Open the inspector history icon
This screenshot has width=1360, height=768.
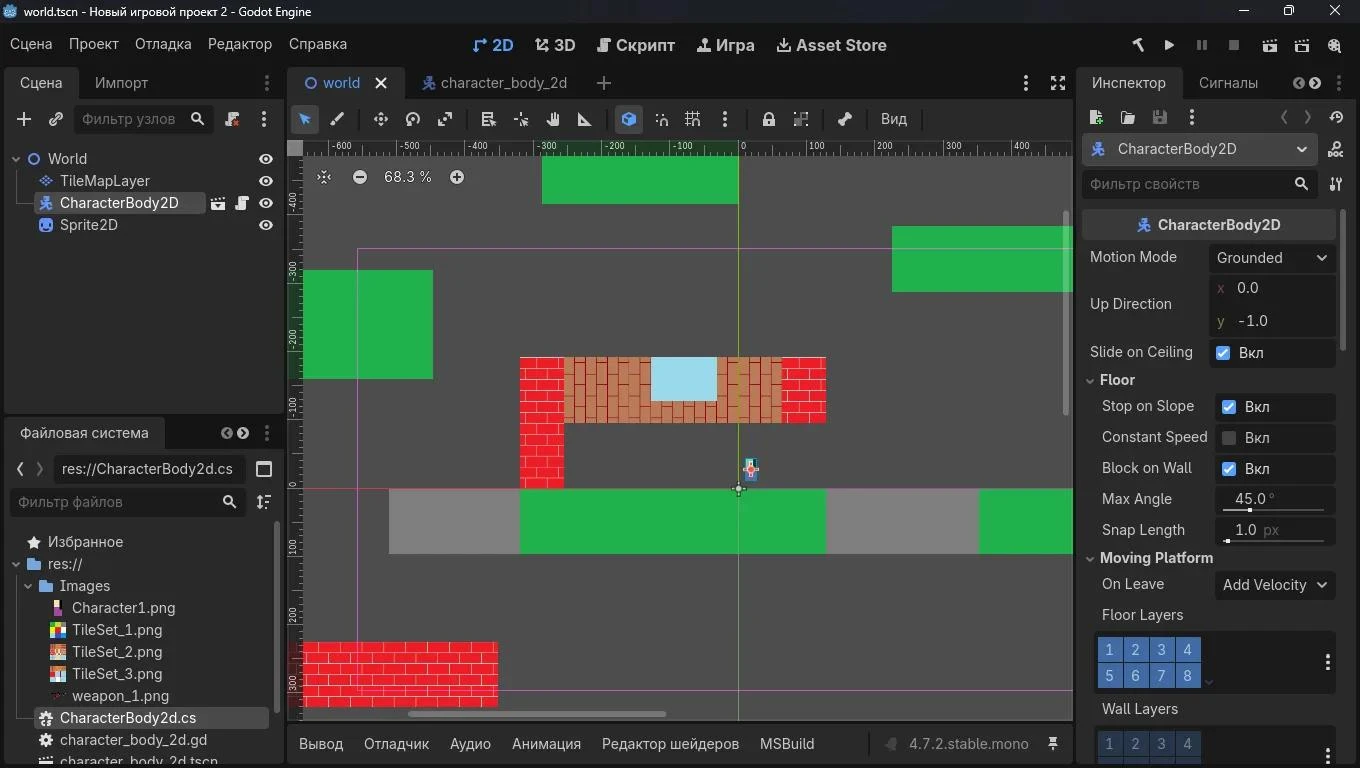tap(1336, 118)
